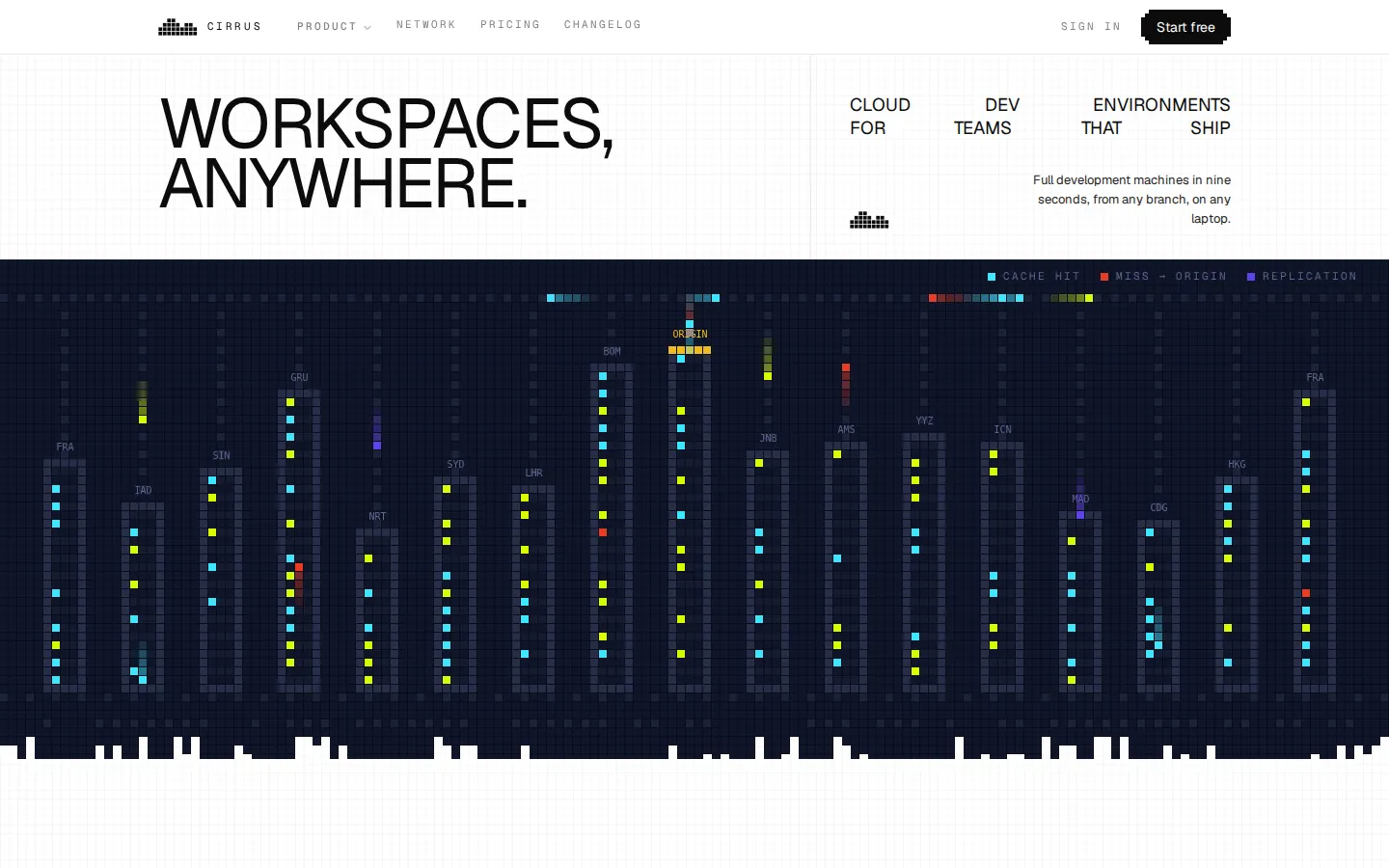Select the YYZ tower label
This screenshot has height=868, width=1389.
coord(924,421)
